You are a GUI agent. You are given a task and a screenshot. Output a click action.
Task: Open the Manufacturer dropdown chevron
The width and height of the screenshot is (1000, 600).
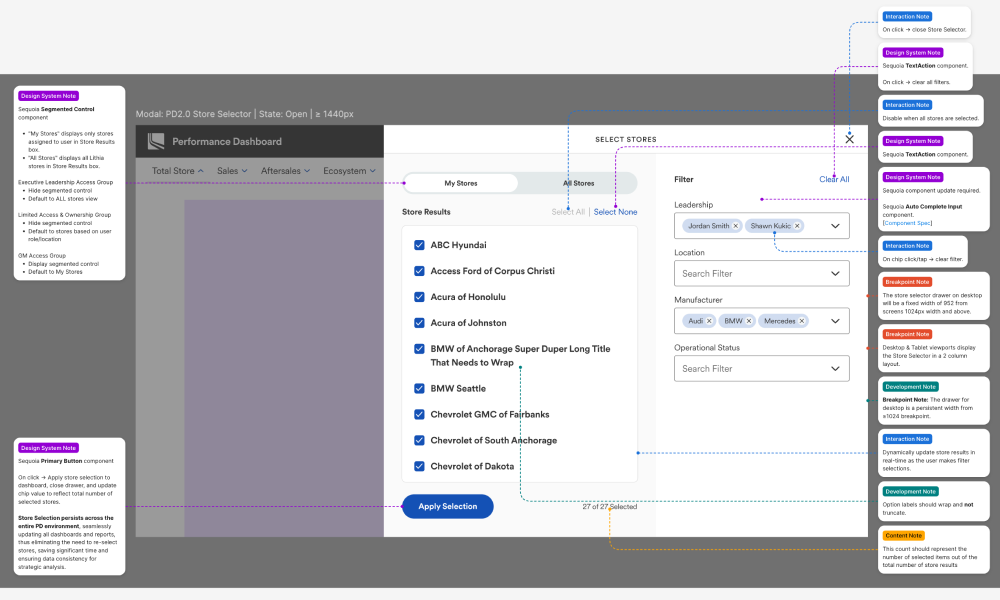[835, 321]
